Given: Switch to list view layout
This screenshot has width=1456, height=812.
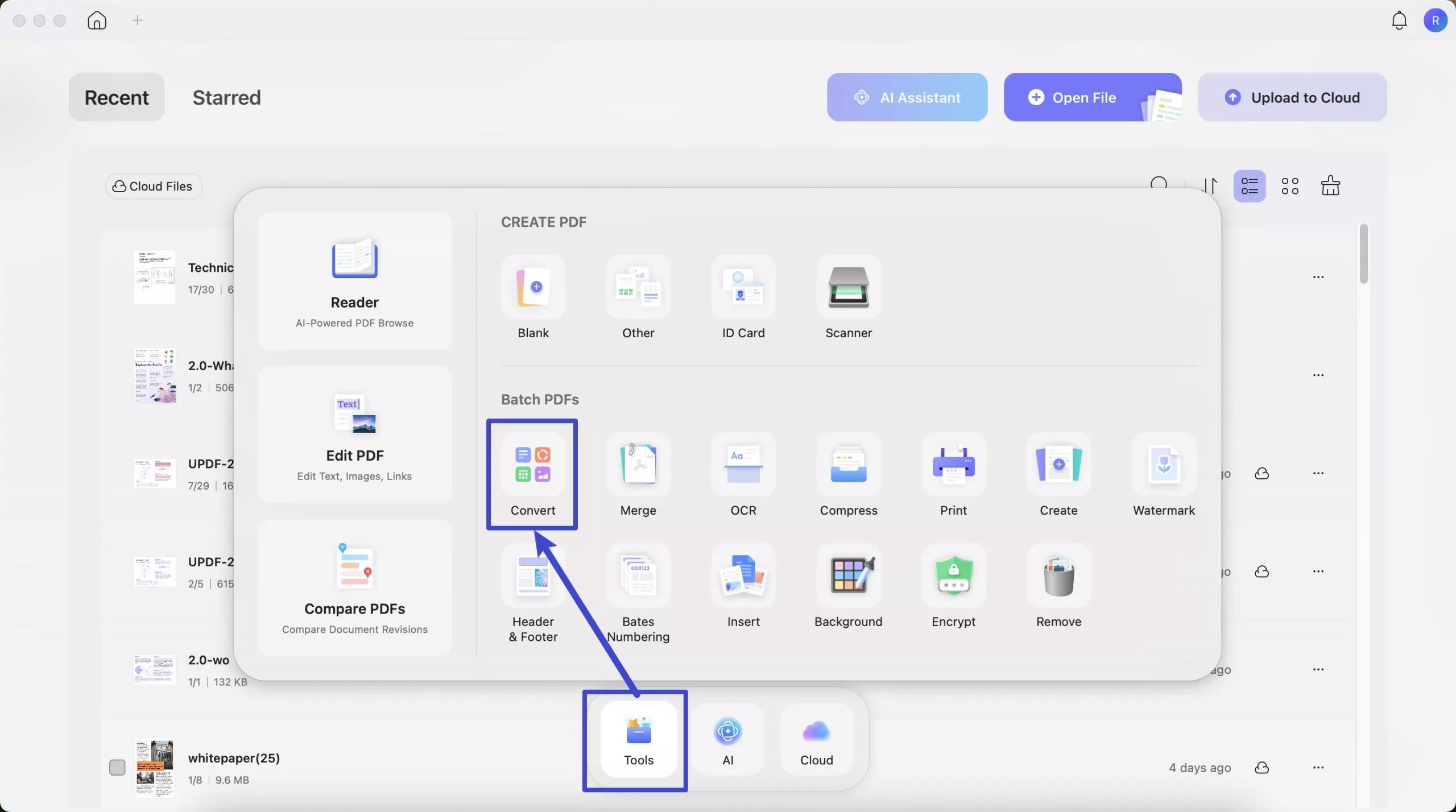Looking at the screenshot, I should [x=1249, y=186].
